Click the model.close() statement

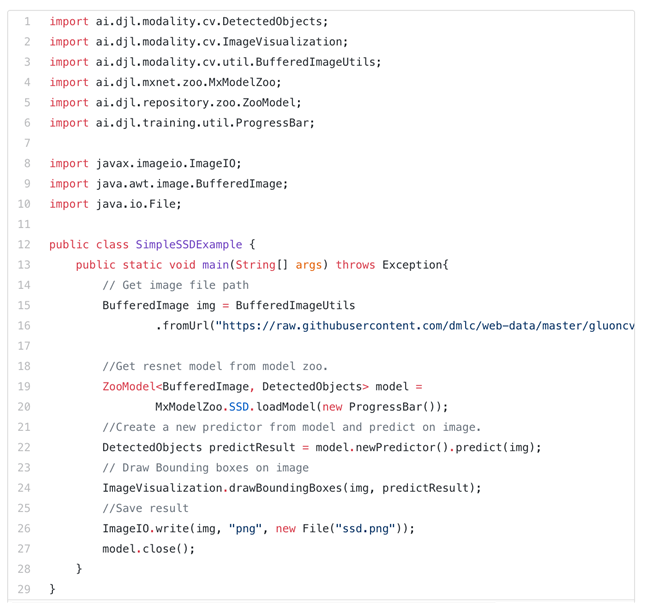coord(148,549)
